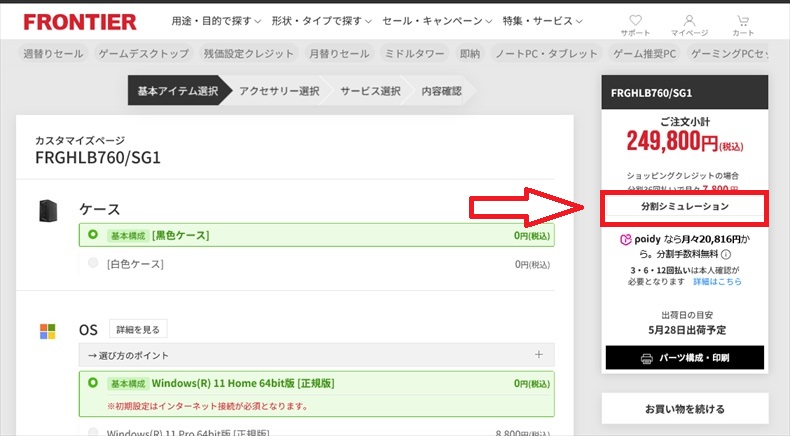Expand the 選び方のポイント plus sign

click(539, 354)
